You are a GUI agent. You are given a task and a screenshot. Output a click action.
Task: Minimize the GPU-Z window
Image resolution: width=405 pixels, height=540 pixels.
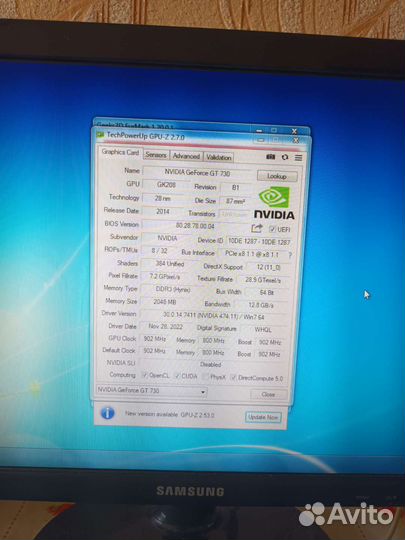(261, 140)
